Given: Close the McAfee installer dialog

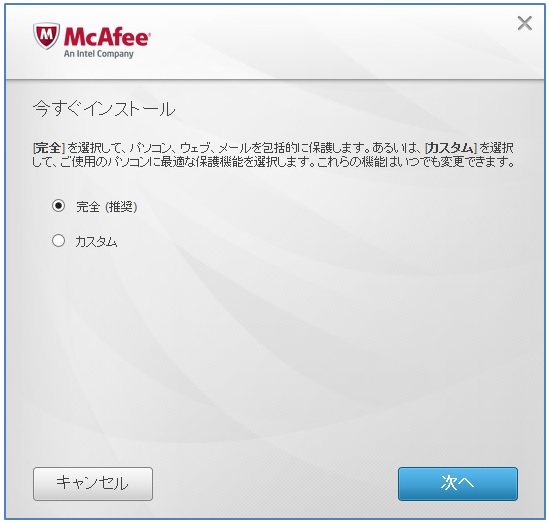Looking at the screenshot, I should (x=524, y=24).
